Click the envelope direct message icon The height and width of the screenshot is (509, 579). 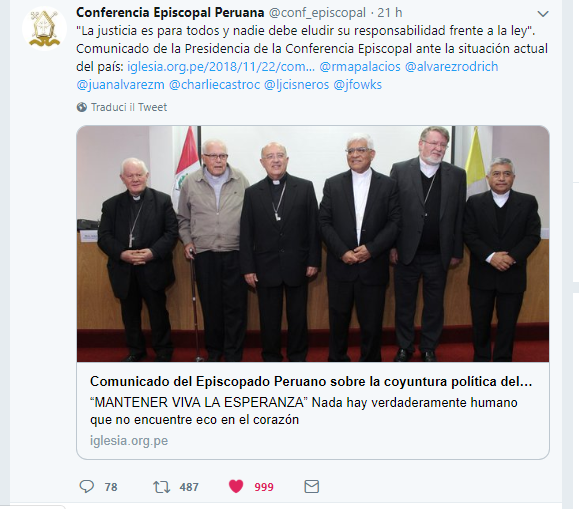pyautogui.click(x=312, y=486)
